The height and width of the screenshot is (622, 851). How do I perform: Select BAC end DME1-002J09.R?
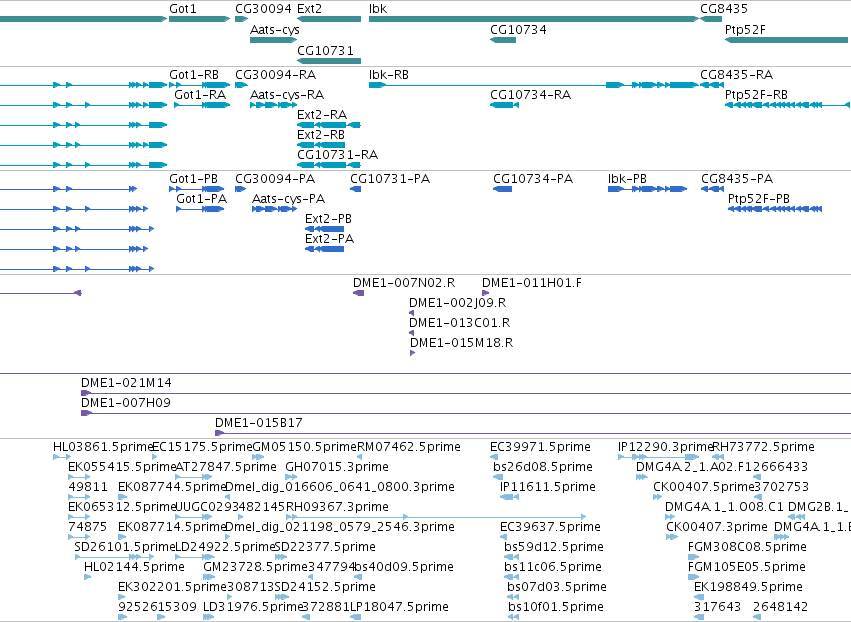pyautogui.click(x=457, y=303)
